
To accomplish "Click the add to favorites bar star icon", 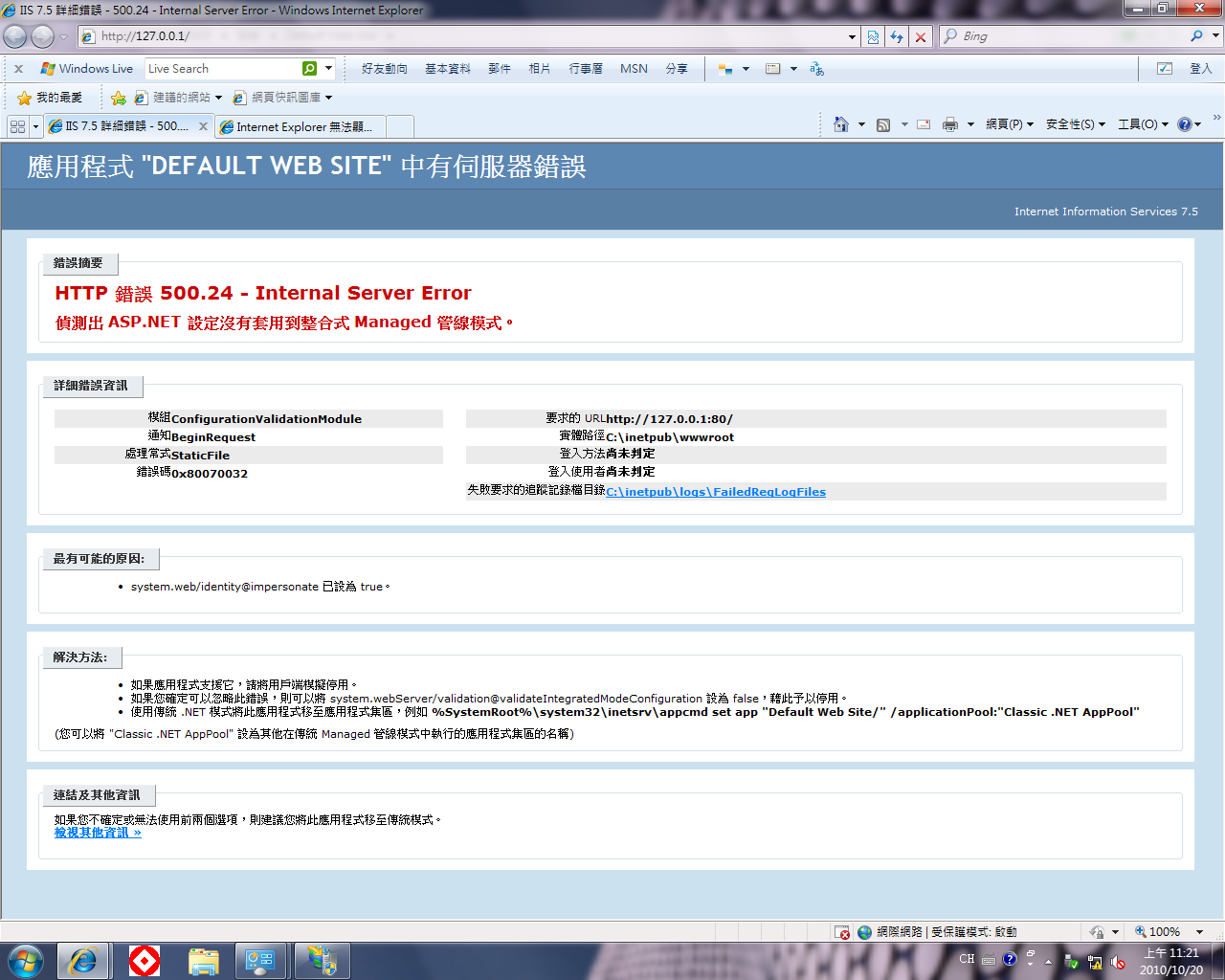I will click(x=119, y=98).
